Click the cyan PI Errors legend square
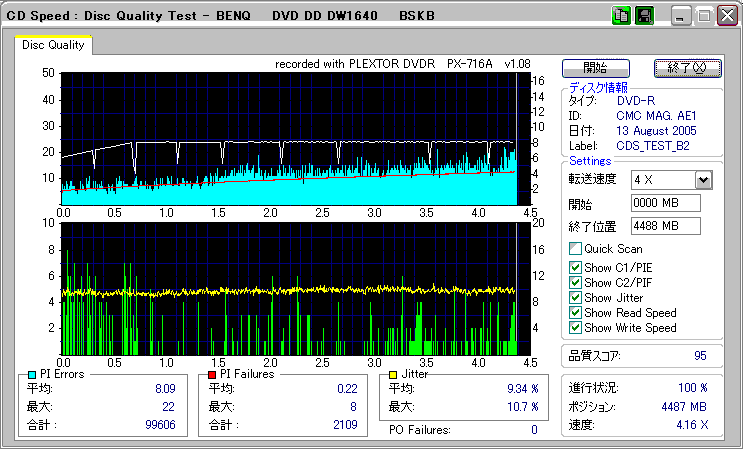The width and height of the screenshot is (743, 449). (x=32, y=374)
